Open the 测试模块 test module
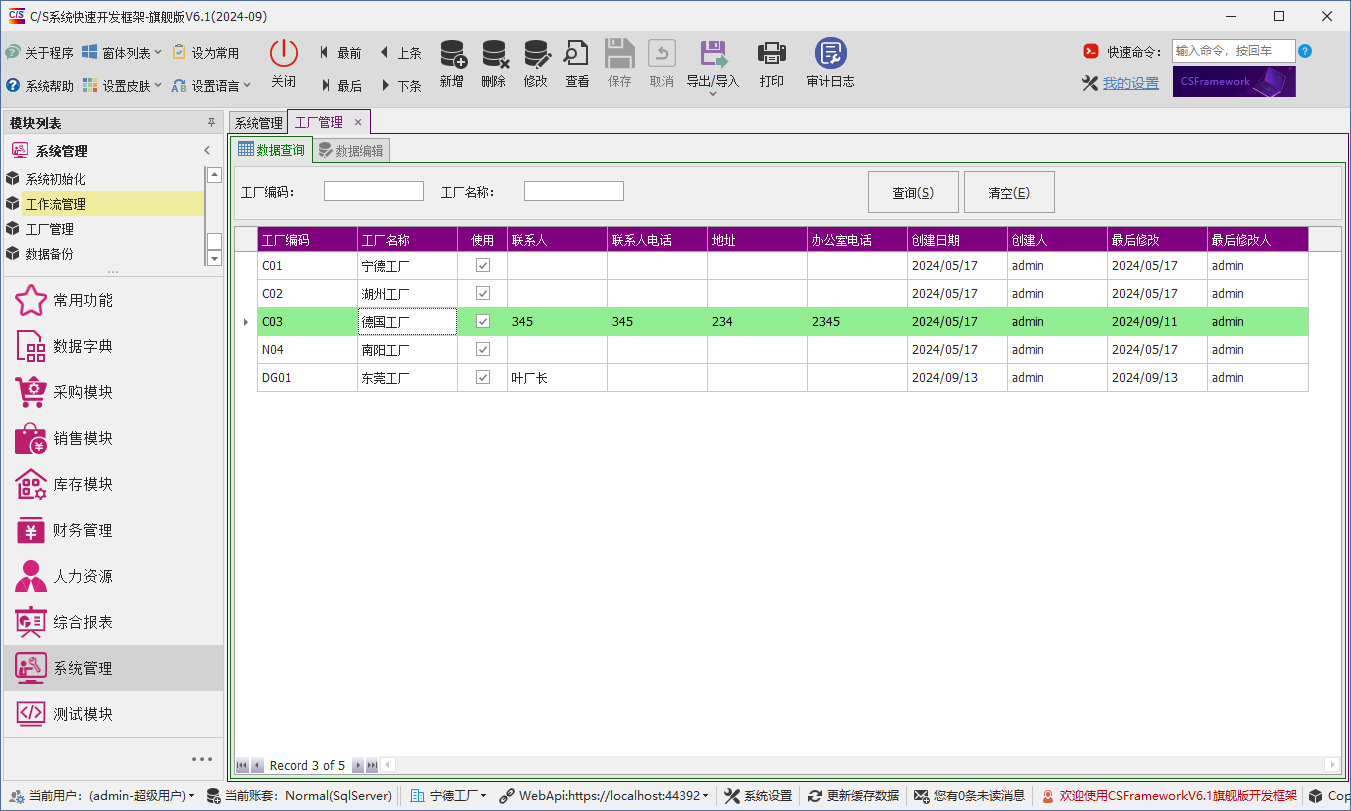The width and height of the screenshot is (1351, 811). click(x=114, y=714)
